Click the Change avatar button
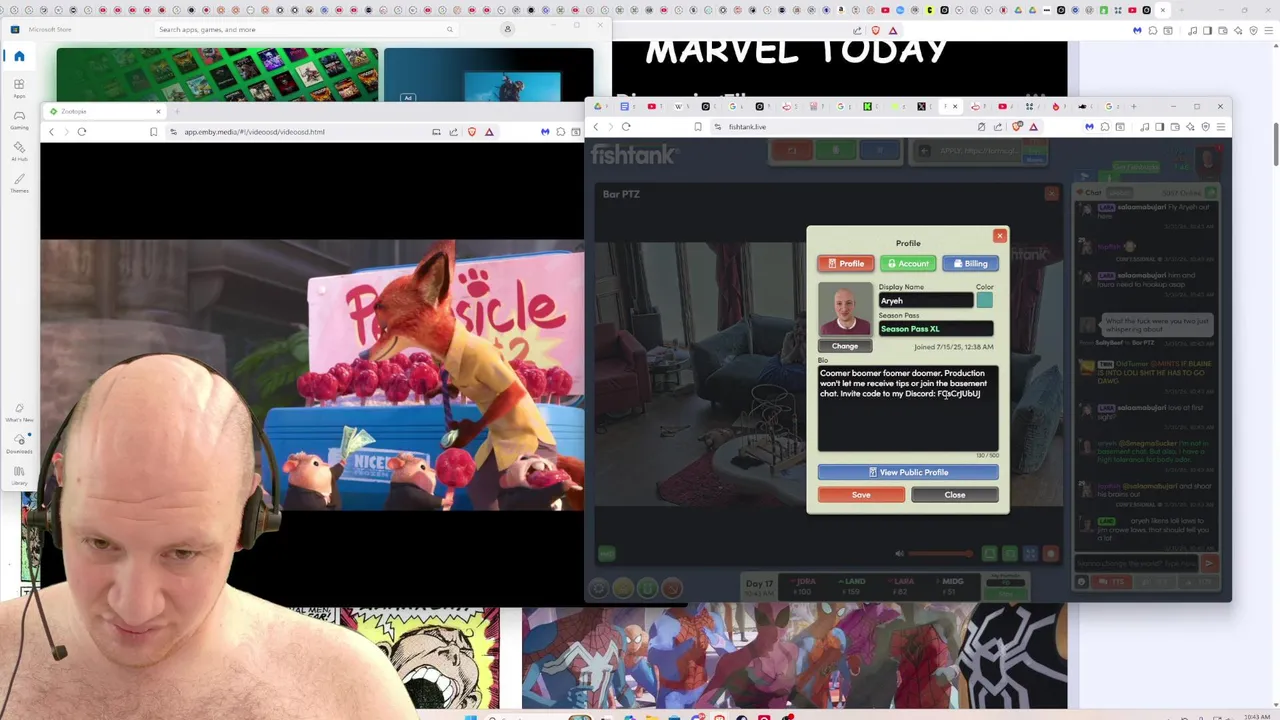Viewport: 1280px width, 720px height. tap(845, 346)
